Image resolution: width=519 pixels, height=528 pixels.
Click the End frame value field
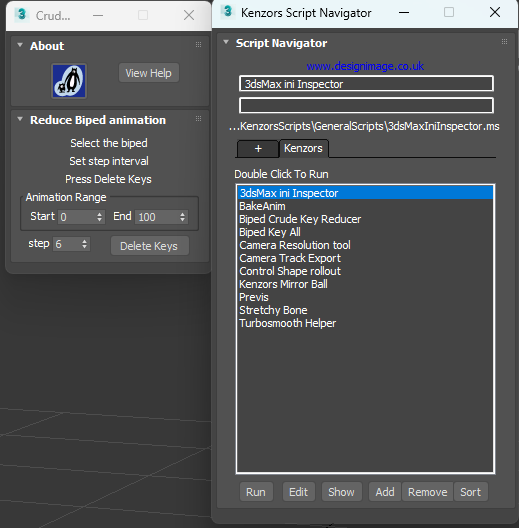click(156, 217)
